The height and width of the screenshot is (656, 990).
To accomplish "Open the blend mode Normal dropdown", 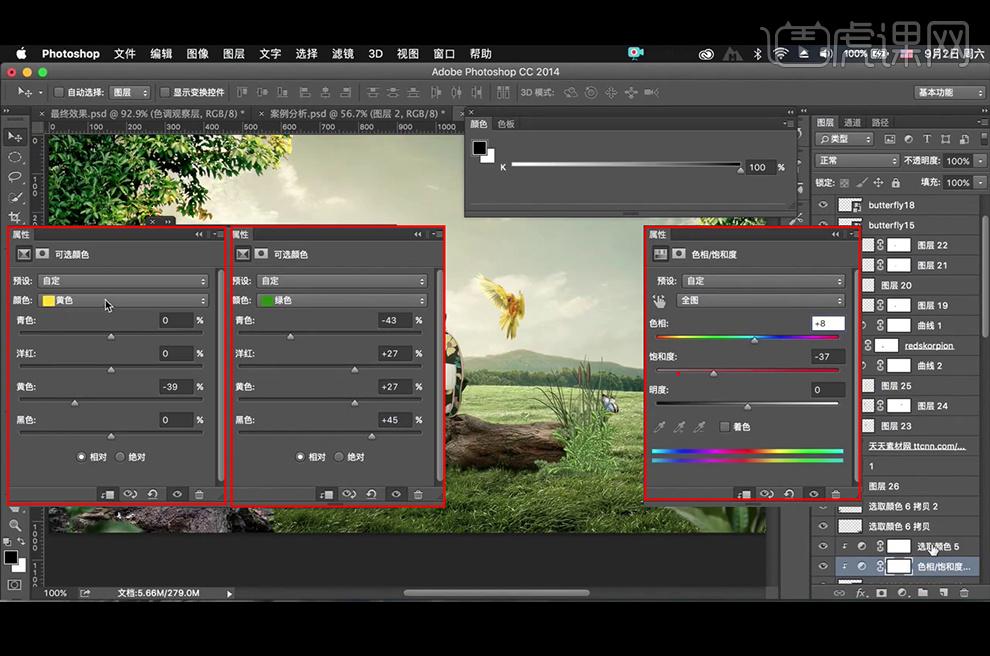I will 857,161.
